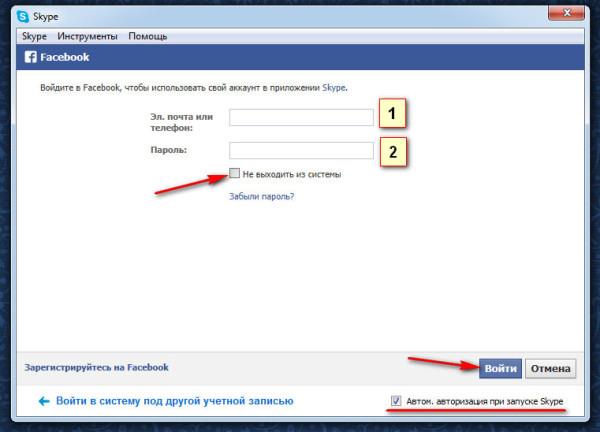Open the Помощь menu

(148, 36)
